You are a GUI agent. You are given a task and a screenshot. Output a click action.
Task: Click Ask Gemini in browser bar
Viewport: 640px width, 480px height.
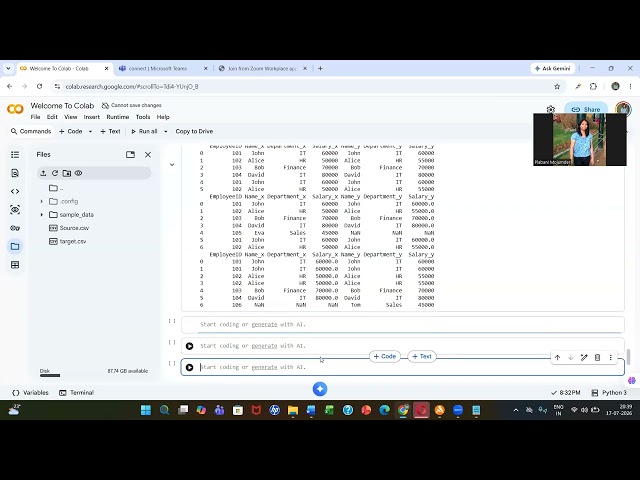553,69
